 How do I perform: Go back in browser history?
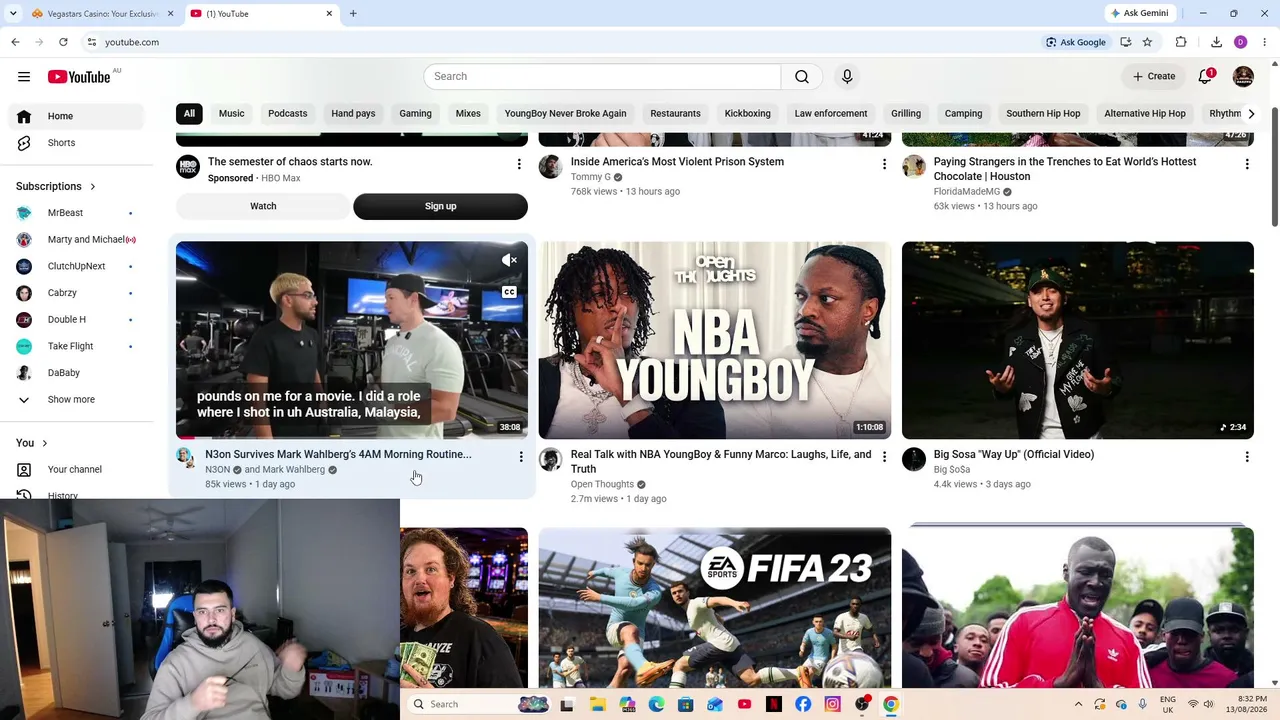tap(15, 42)
